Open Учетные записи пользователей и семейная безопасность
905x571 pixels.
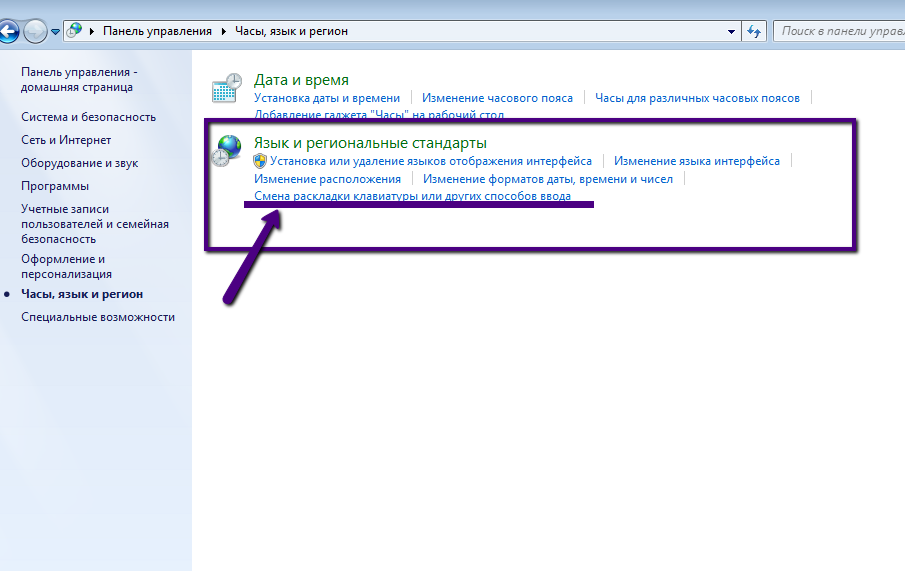click(95, 224)
